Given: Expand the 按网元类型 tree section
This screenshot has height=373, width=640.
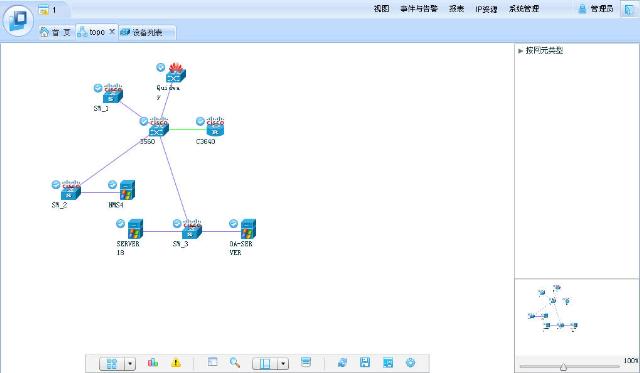Looking at the screenshot, I should (520, 51).
